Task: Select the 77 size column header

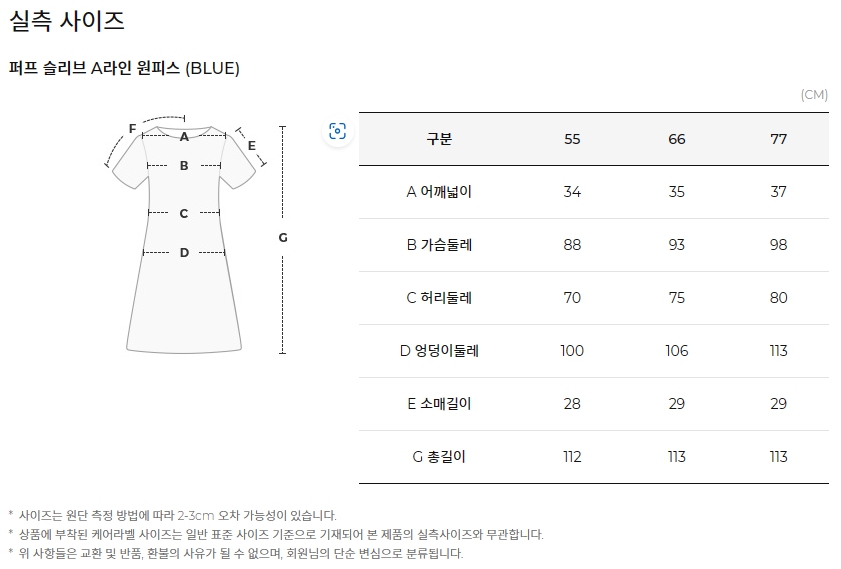Action: point(778,139)
